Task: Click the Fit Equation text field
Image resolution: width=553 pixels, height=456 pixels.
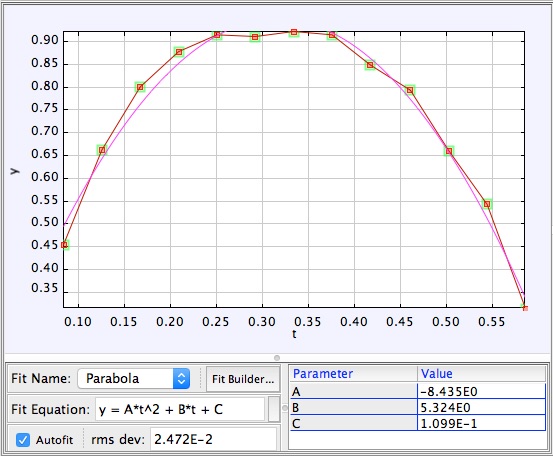Action: tap(180, 409)
